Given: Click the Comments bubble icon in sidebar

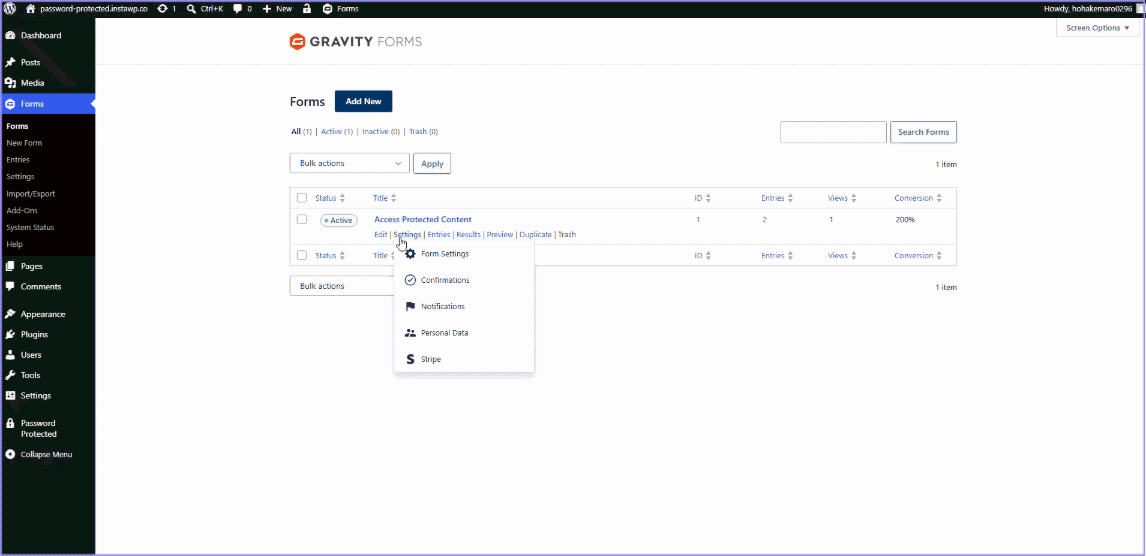Looking at the screenshot, I should click(x=10, y=286).
